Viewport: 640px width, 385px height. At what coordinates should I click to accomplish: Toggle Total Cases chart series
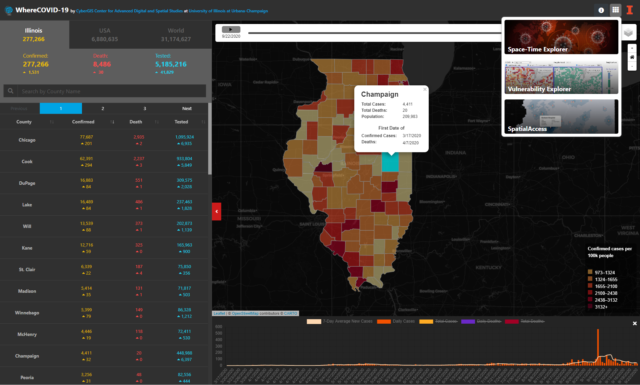pyautogui.click(x=438, y=321)
